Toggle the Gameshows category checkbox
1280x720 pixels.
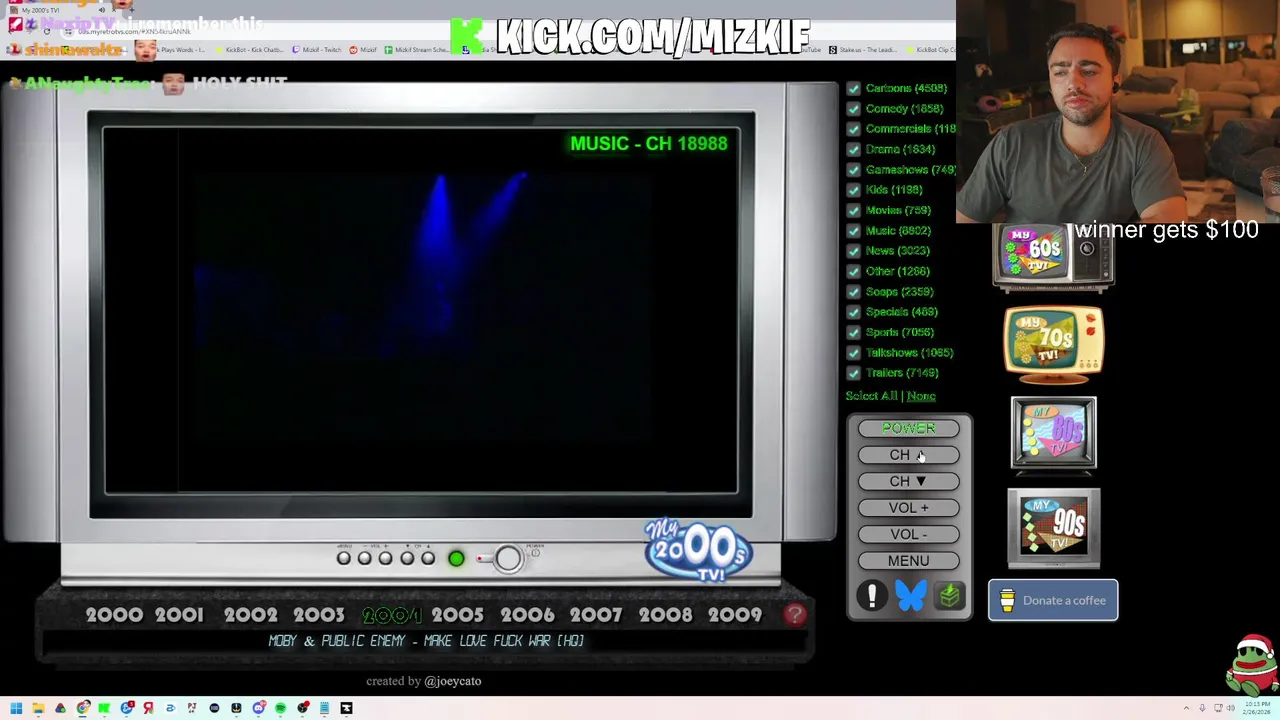(853, 169)
